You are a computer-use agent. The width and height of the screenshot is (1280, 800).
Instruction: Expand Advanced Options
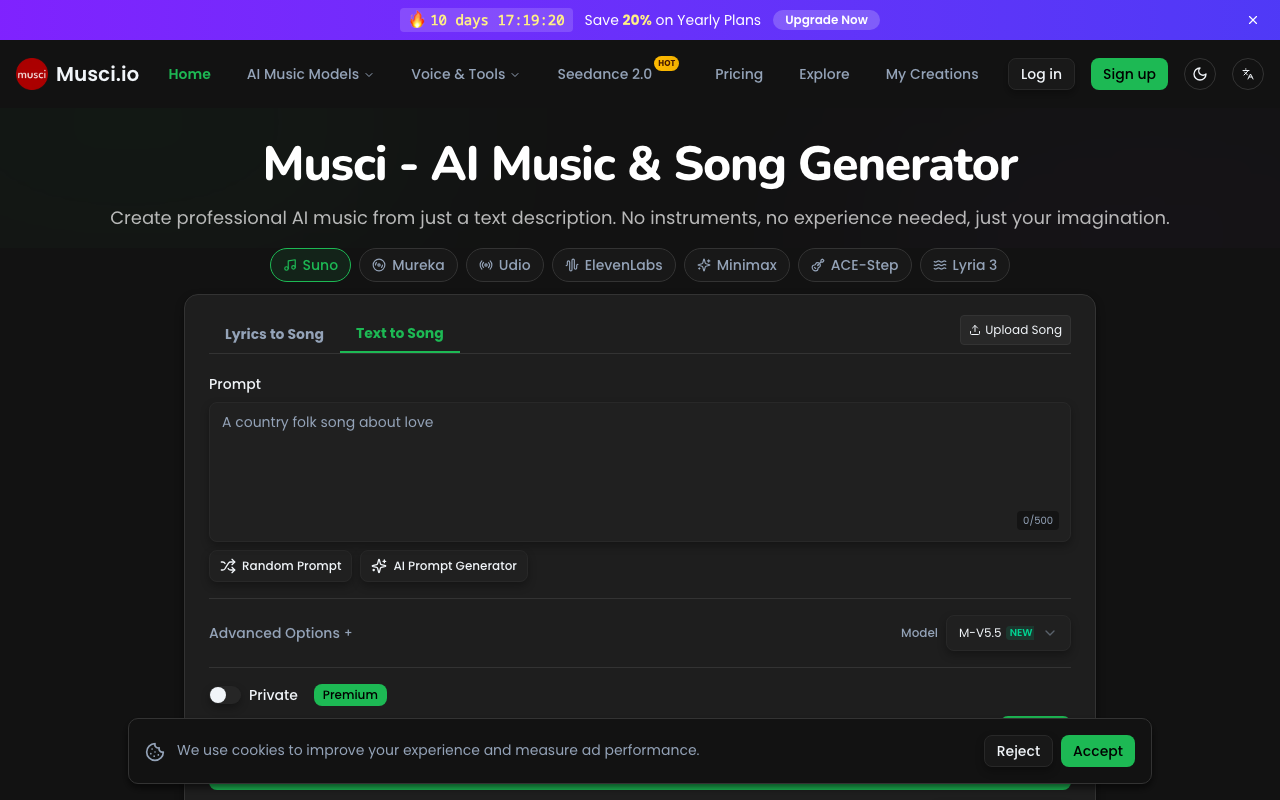pyautogui.click(x=280, y=633)
